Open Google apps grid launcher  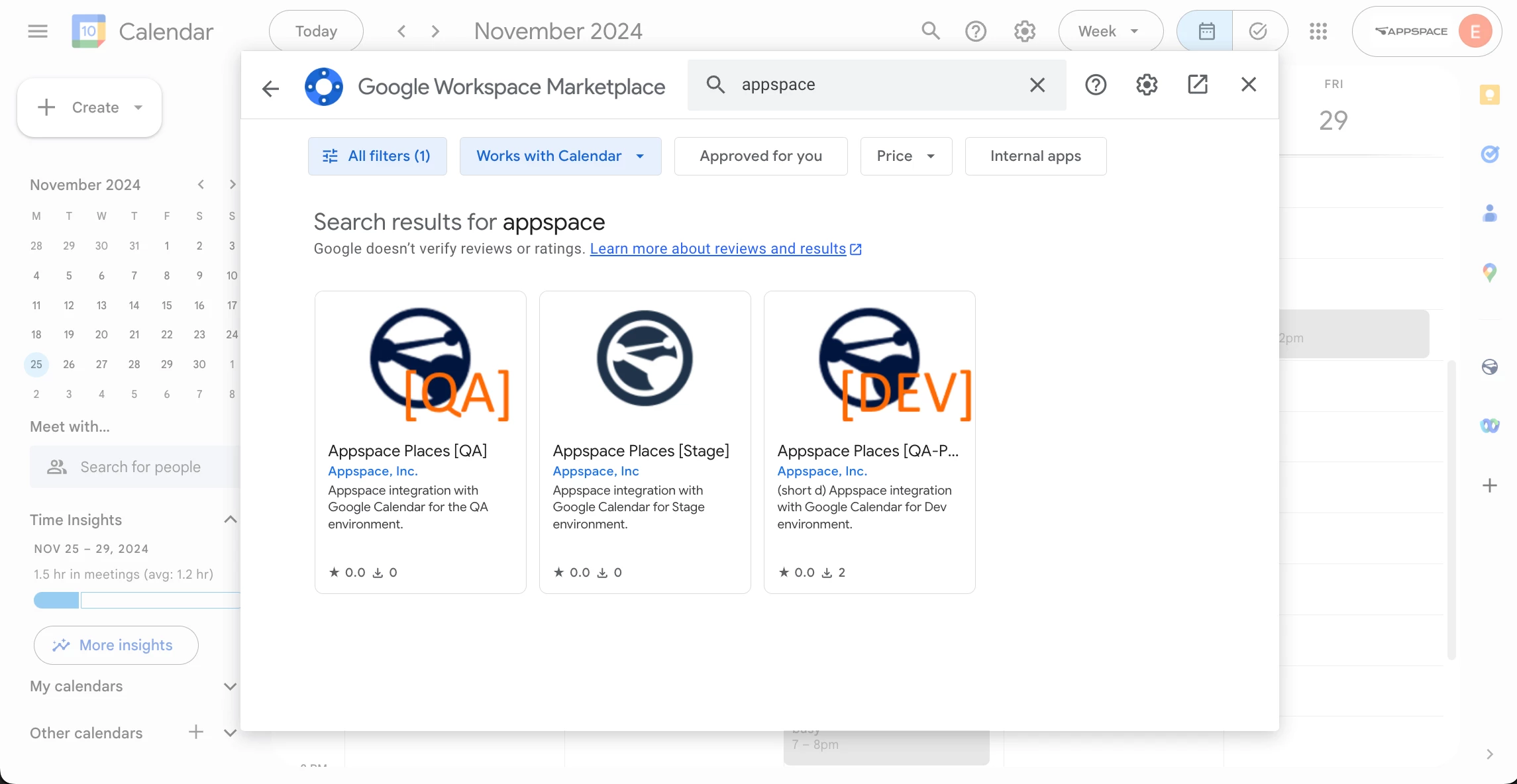[x=1318, y=31]
